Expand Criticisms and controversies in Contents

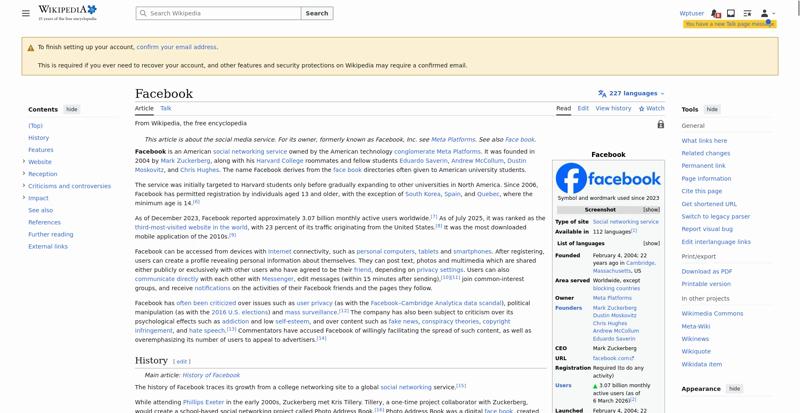click(x=23, y=186)
